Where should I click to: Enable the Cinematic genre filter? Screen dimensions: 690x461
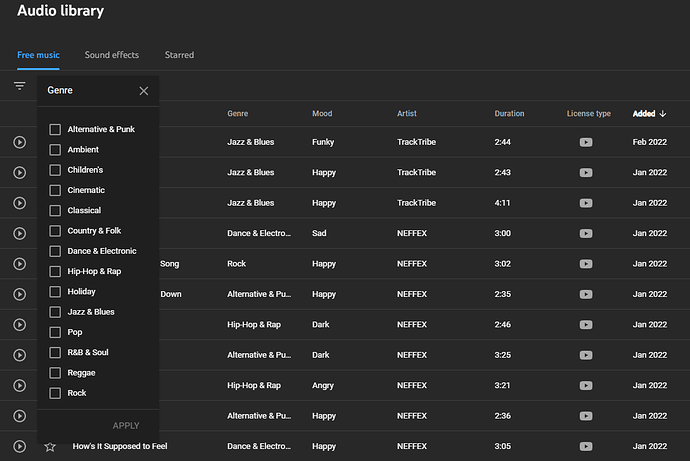pos(55,190)
